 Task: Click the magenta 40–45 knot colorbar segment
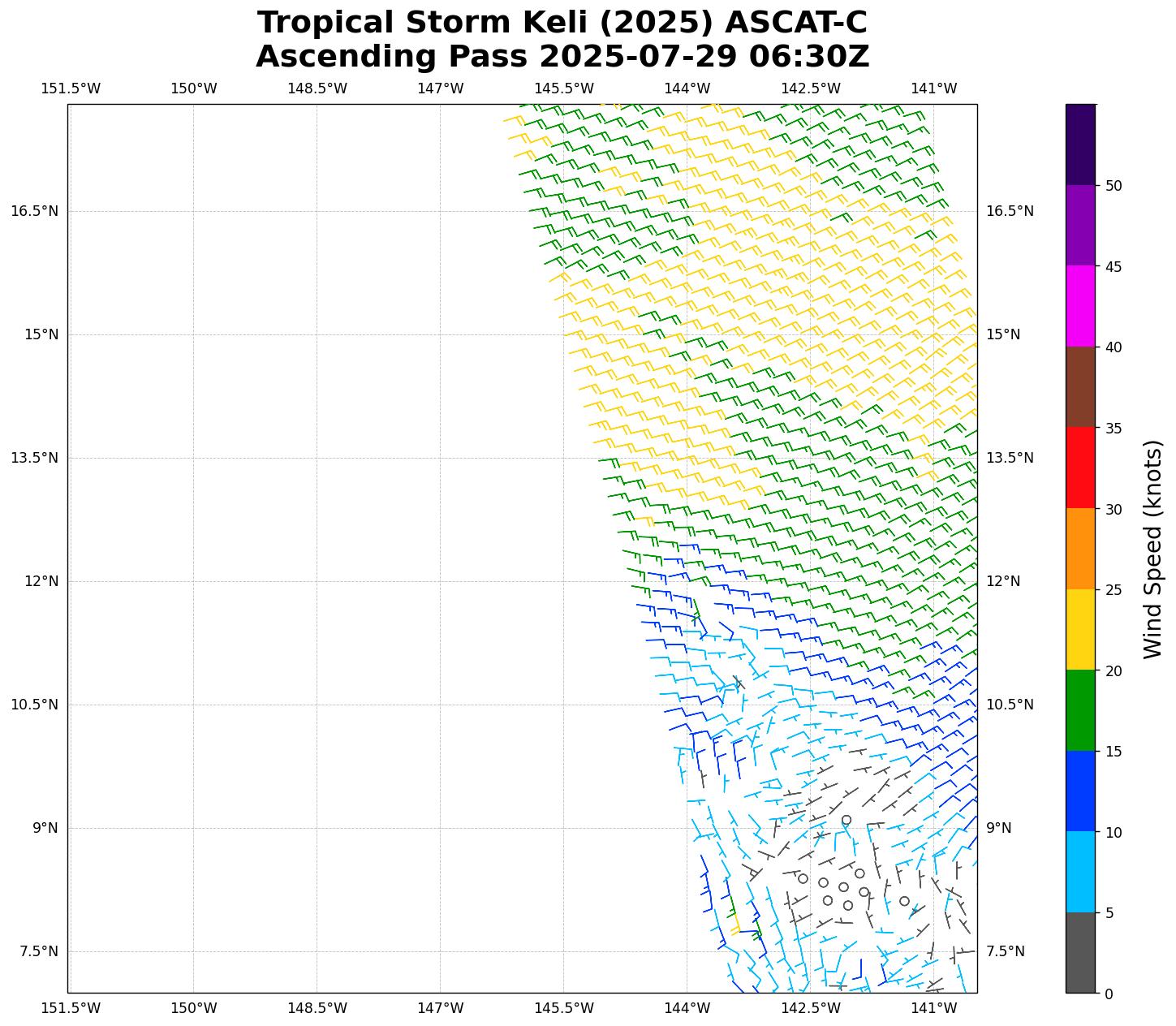pyautogui.click(x=1080, y=306)
